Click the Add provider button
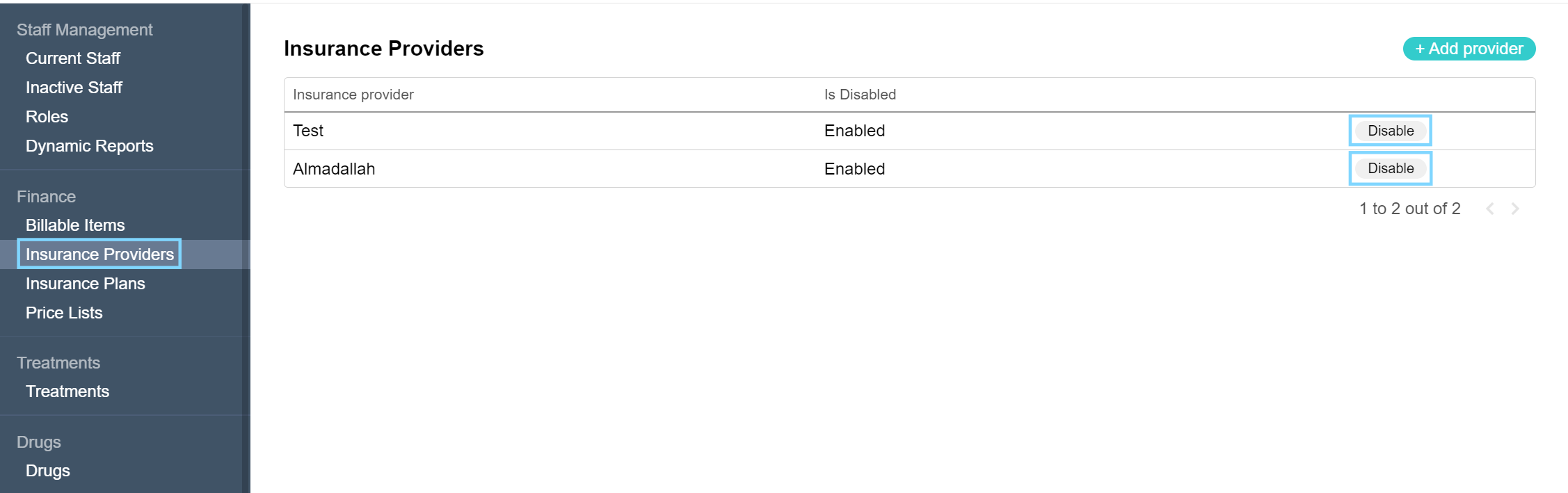1568x493 pixels. (1469, 49)
